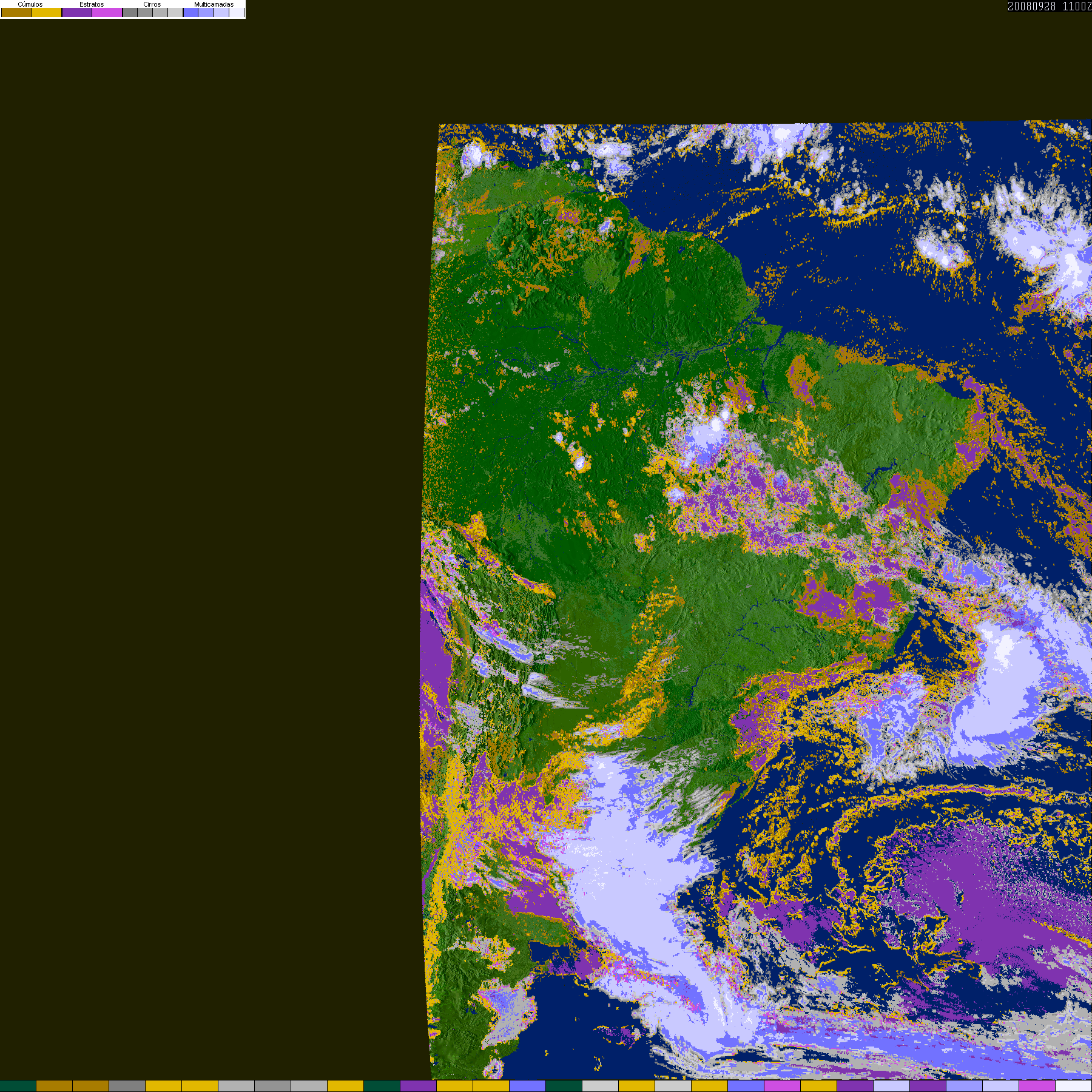Click the Cirros legend label
This screenshot has width=1092, height=1092.
tap(152, 4)
